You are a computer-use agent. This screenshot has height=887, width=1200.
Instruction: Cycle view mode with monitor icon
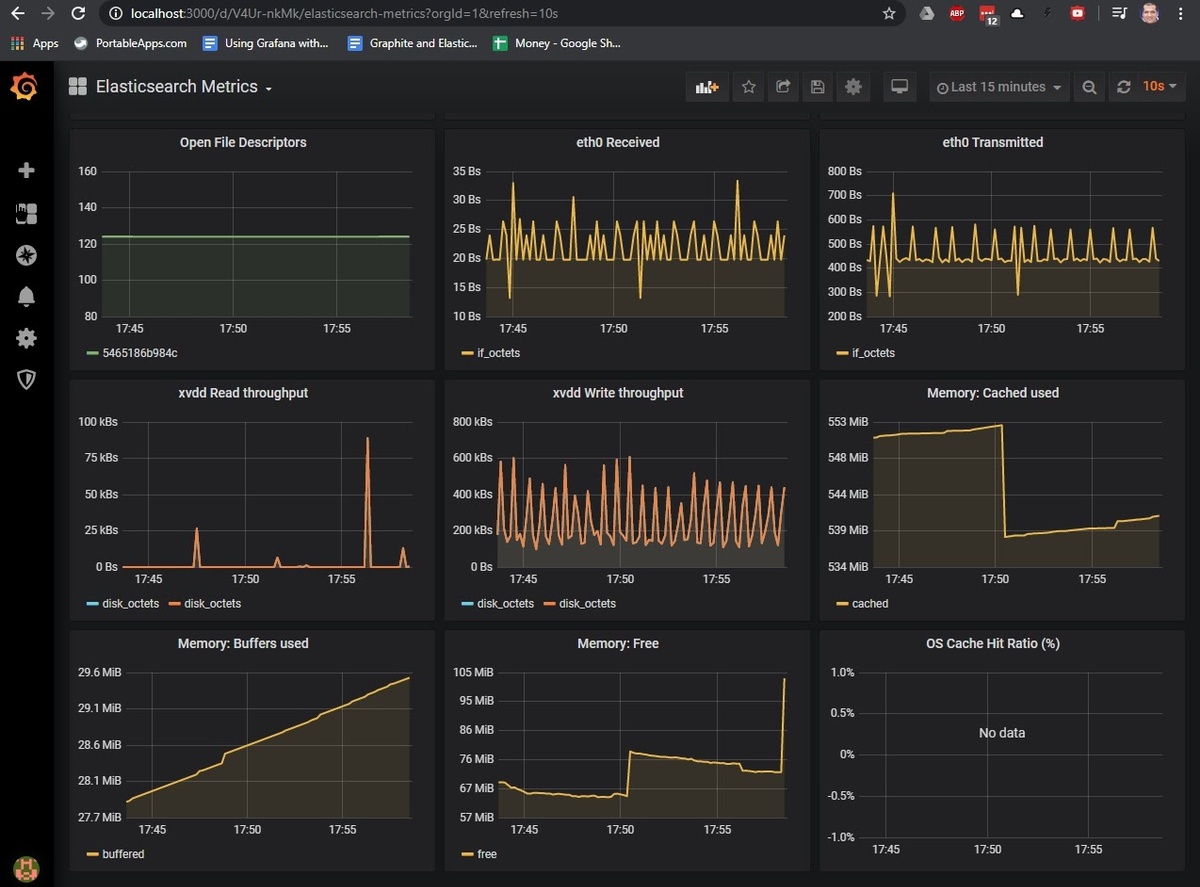[x=900, y=87]
